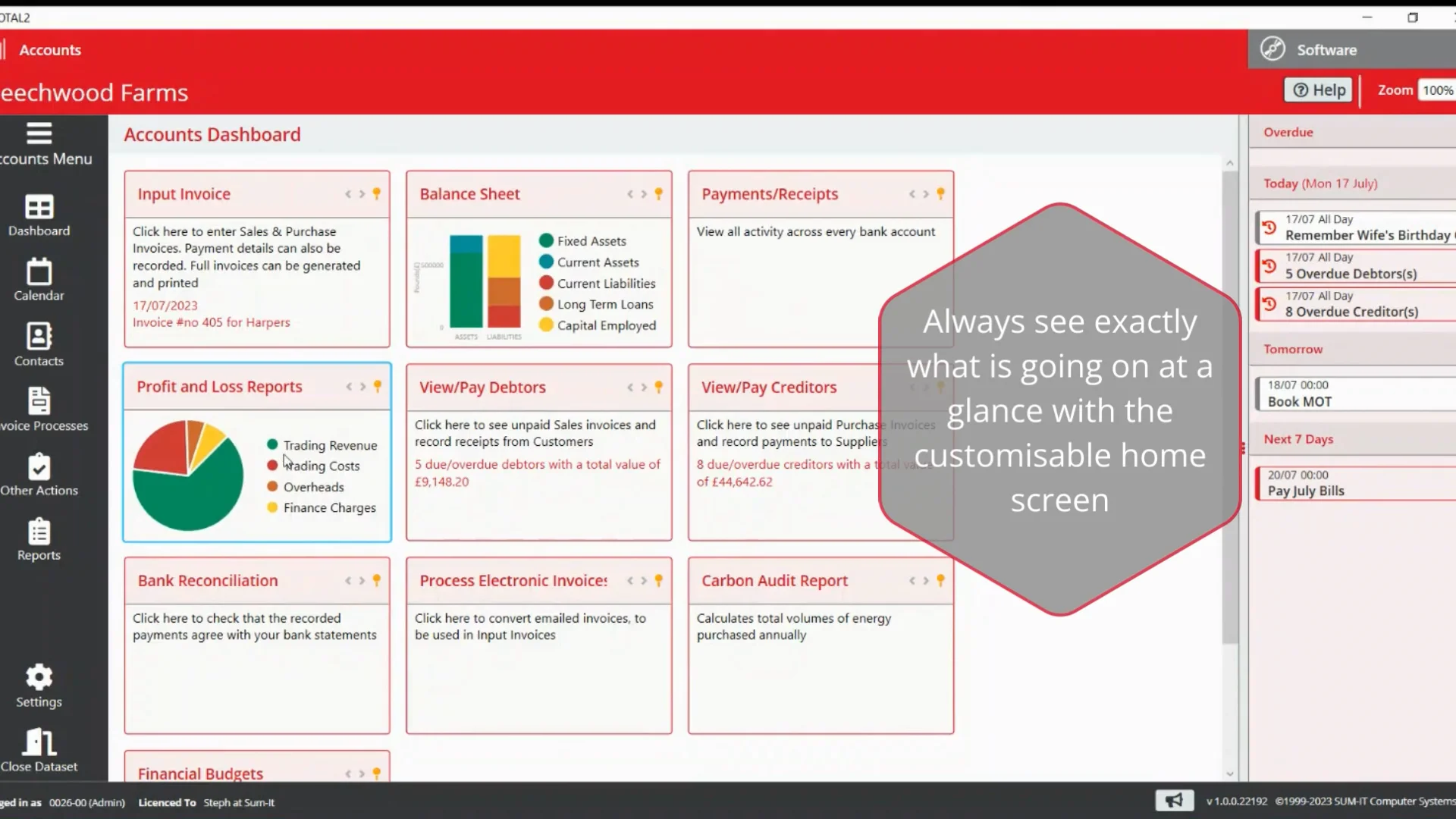The height and width of the screenshot is (819, 1456).
Task: Click the forward arrow on Profit and Loss Reports
Action: [x=362, y=386]
